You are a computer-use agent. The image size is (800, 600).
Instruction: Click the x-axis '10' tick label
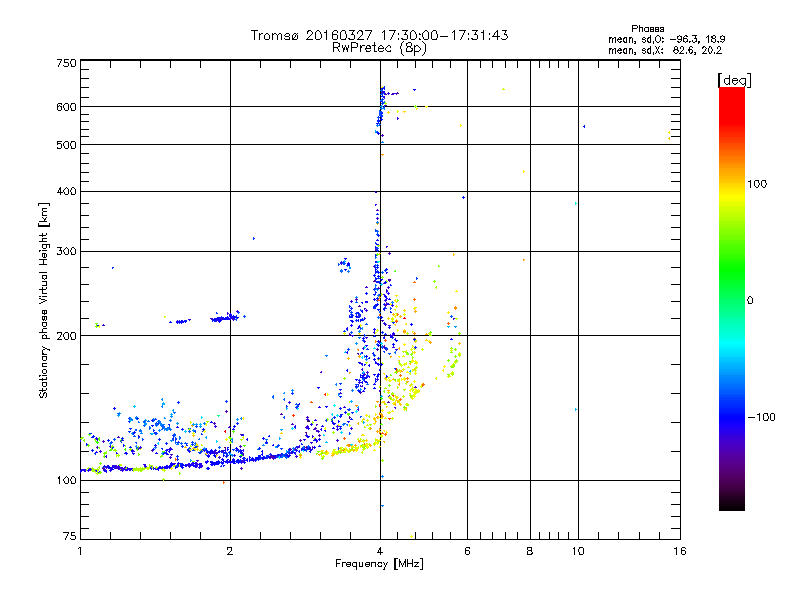click(578, 551)
